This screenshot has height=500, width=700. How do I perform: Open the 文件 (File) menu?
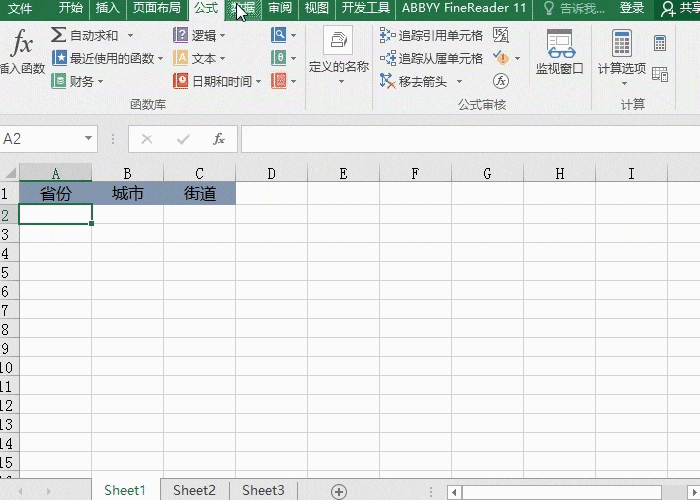pyautogui.click(x=20, y=8)
